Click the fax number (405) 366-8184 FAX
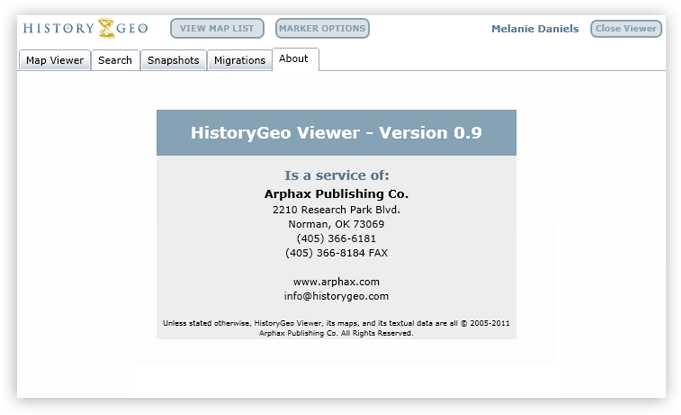Viewport: 681px width, 415px height. [x=336, y=253]
